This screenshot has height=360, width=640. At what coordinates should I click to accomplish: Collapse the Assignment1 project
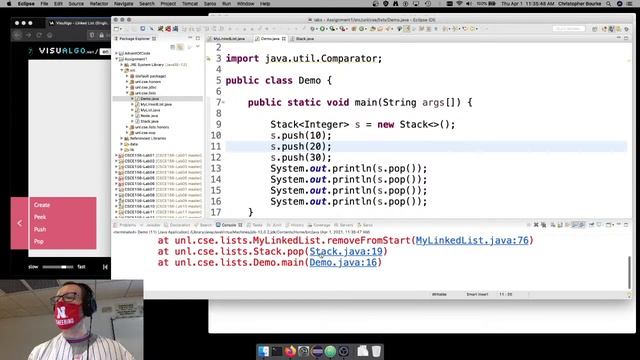coord(117,59)
